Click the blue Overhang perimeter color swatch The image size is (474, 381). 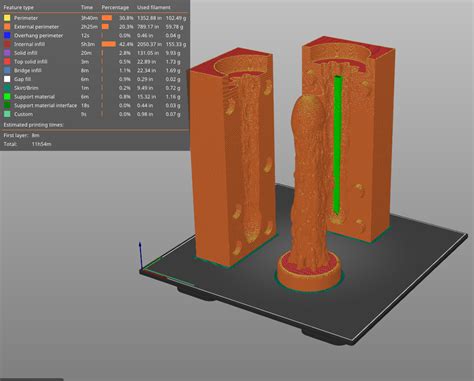[x=7, y=35]
